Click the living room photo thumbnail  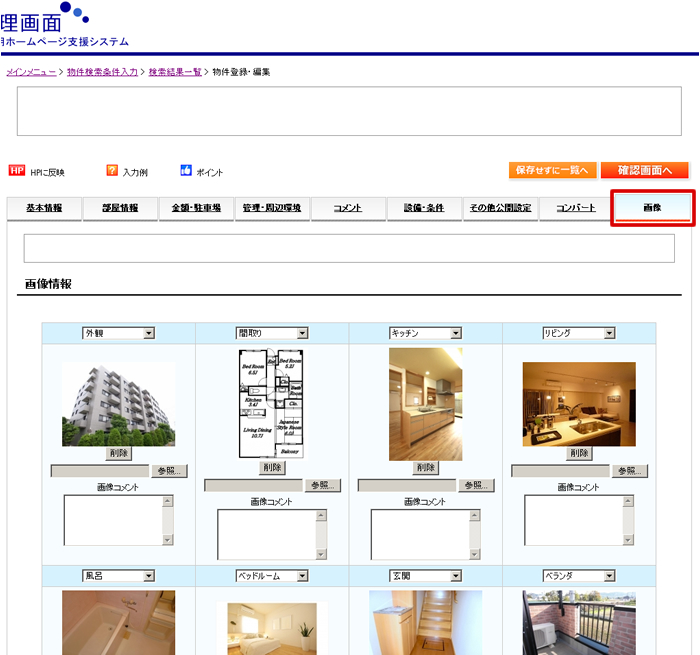(579, 405)
